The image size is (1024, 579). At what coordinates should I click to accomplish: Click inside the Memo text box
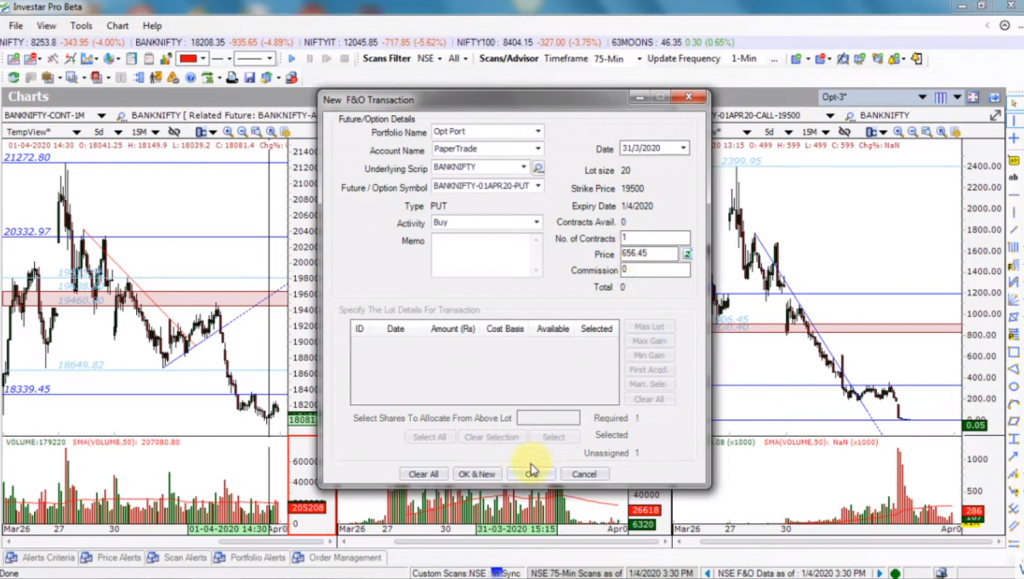click(487, 255)
